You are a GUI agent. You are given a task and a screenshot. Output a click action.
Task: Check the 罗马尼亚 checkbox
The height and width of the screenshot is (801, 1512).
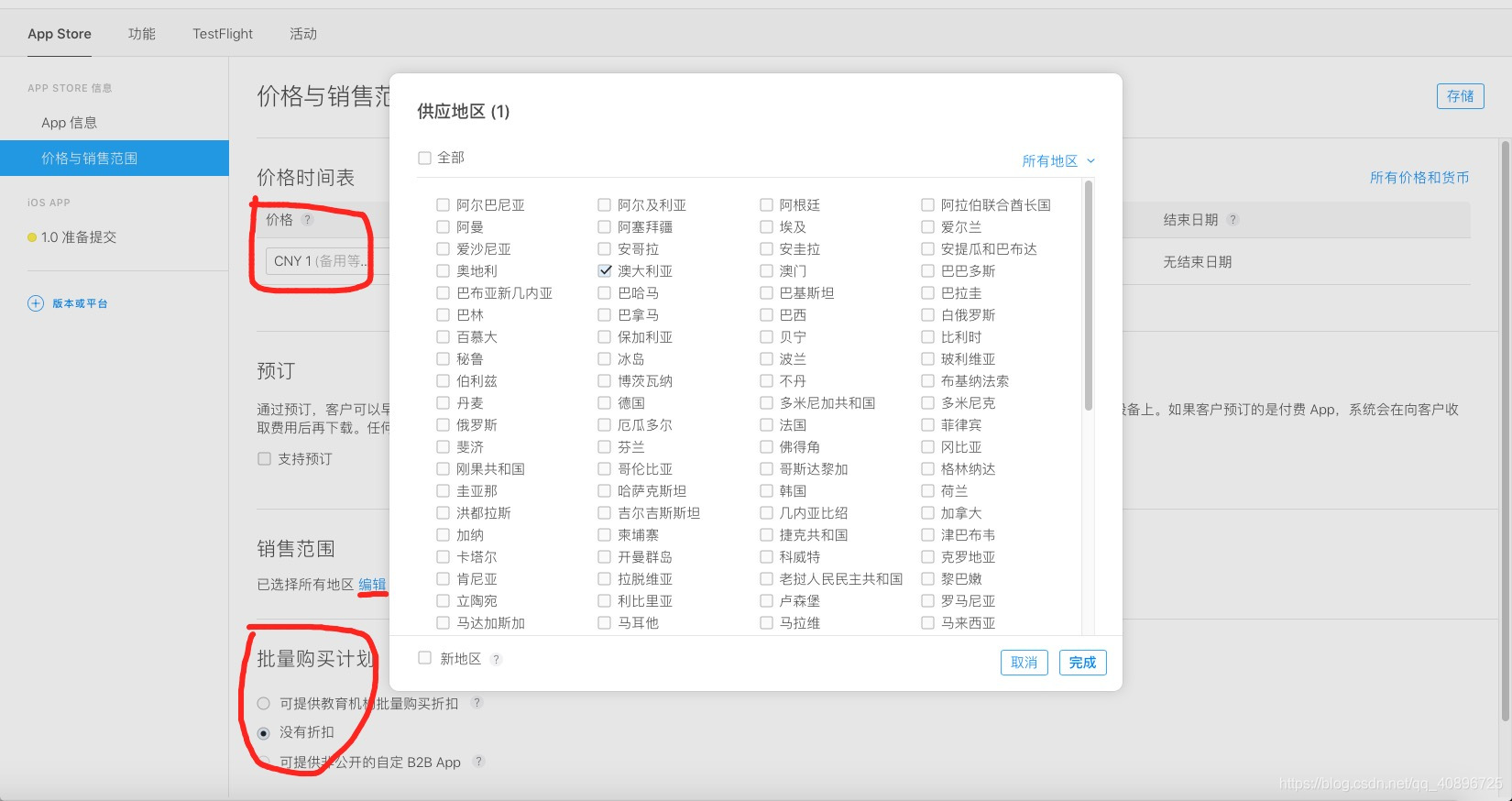(927, 600)
